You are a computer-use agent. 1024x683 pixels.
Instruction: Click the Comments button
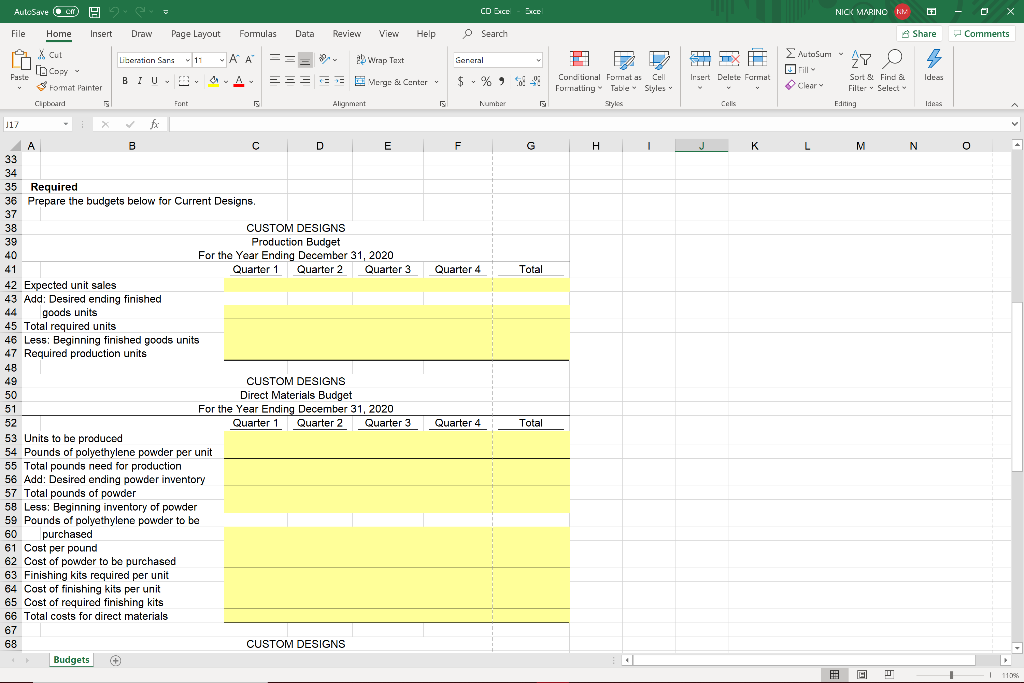point(982,34)
